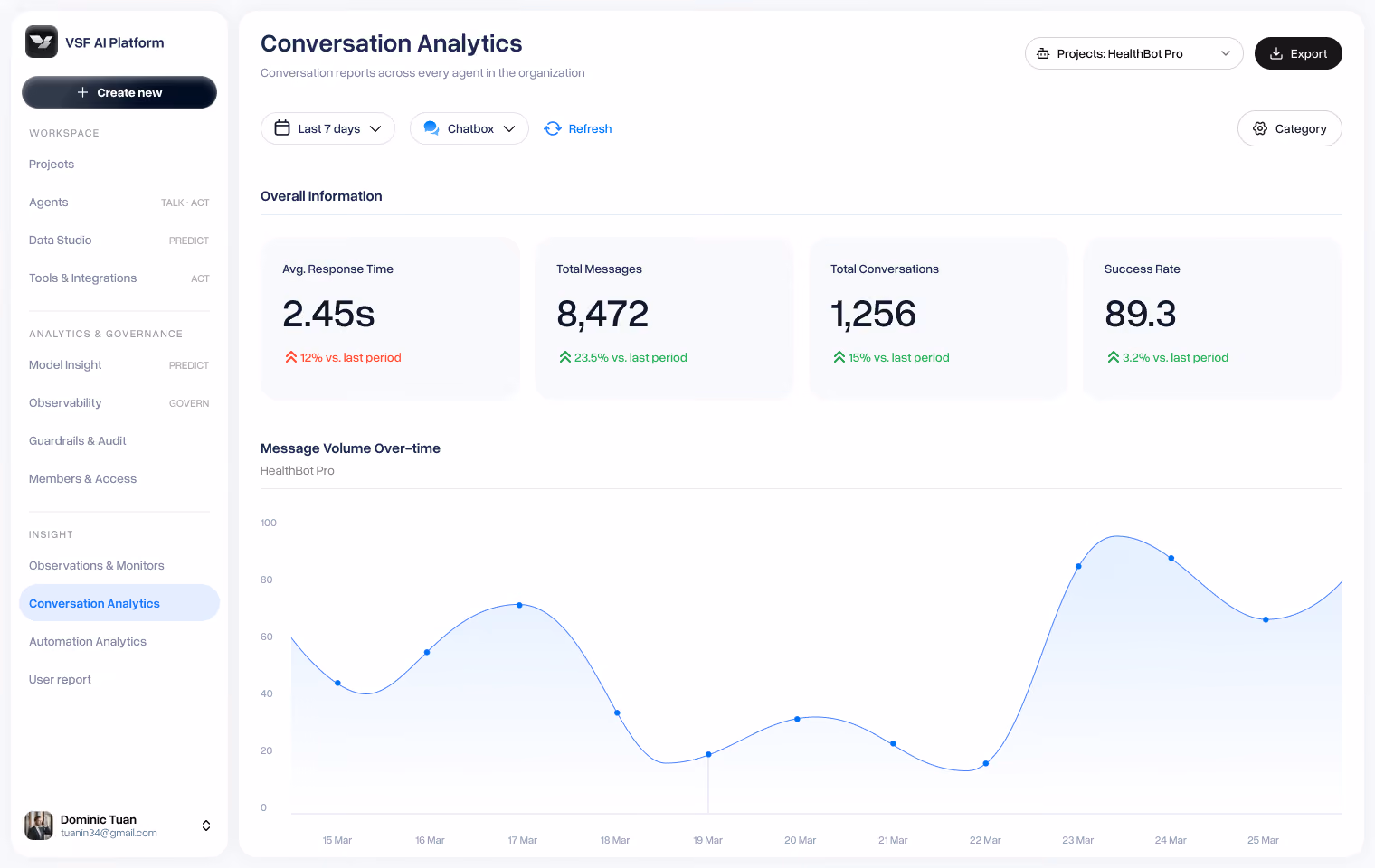Click the plus icon in Create new
Viewport: 1375px width, 868px height.
[x=82, y=92]
